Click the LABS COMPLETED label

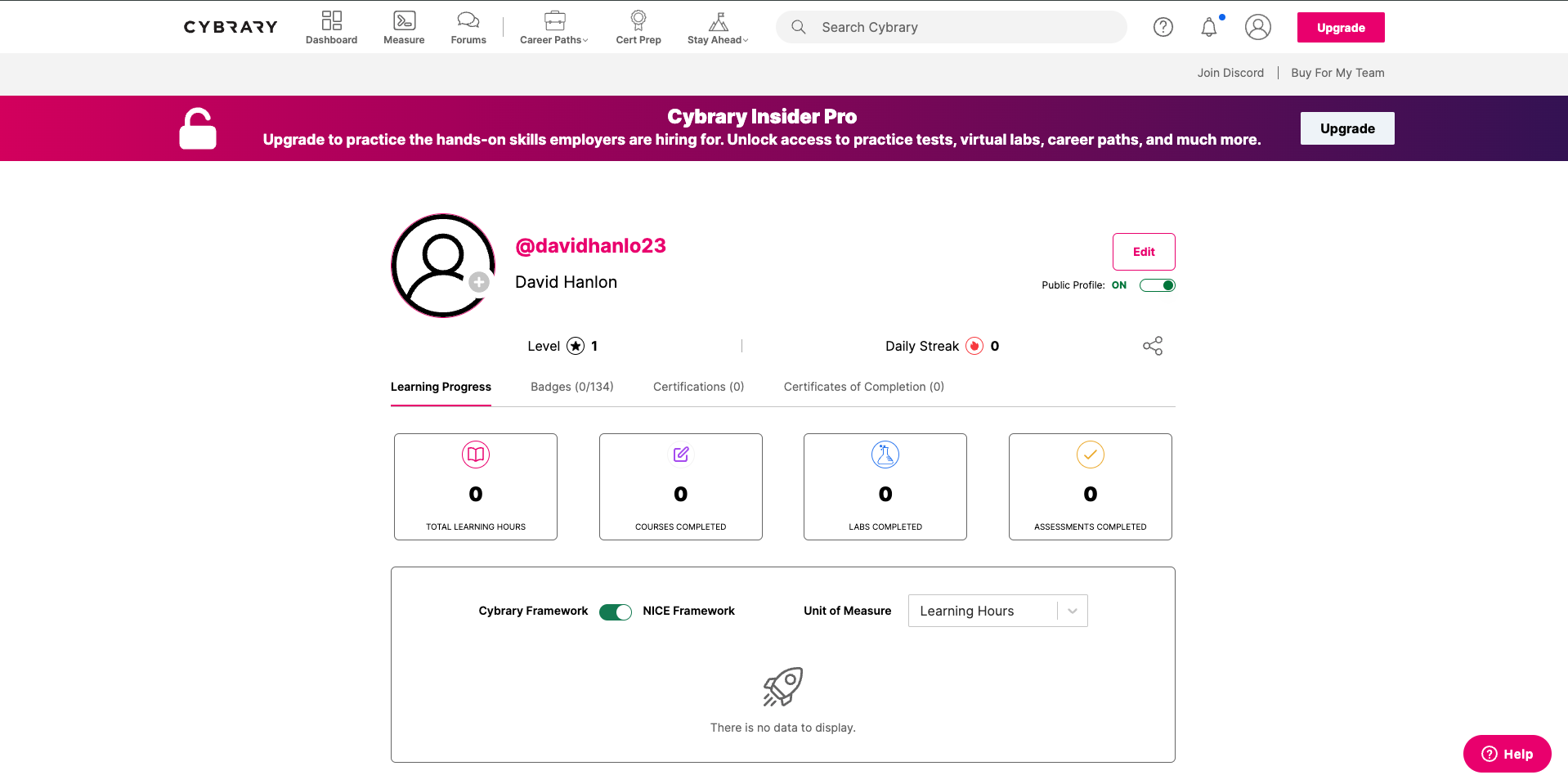(x=885, y=526)
